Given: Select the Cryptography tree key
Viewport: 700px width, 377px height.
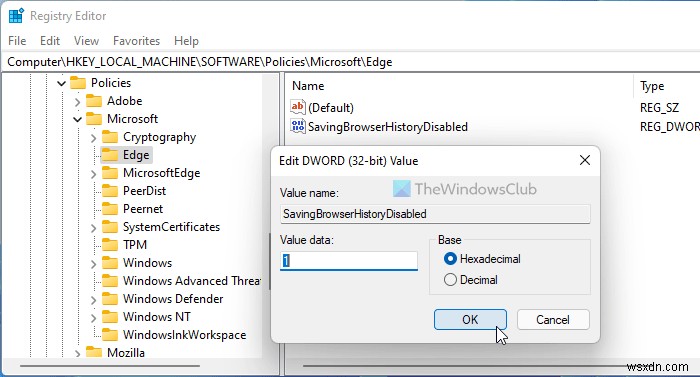Looking at the screenshot, I should (x=159, y=137).
